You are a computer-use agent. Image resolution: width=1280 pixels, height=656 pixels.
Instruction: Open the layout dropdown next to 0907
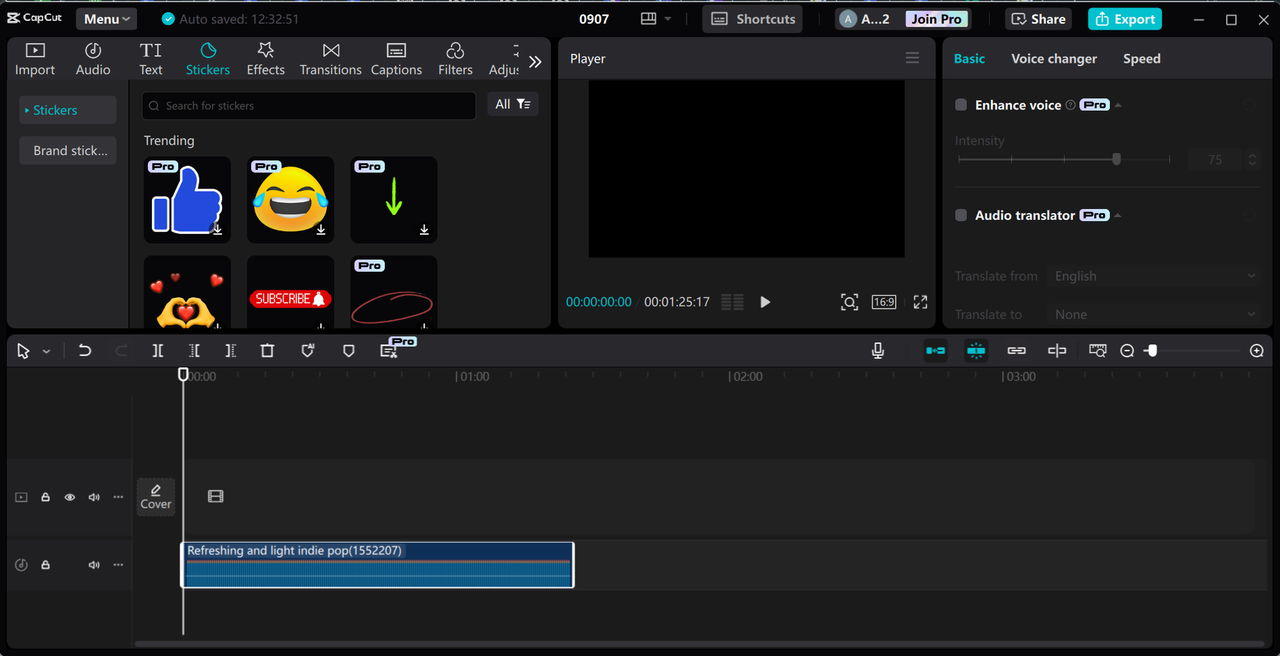tap(656, 19)
